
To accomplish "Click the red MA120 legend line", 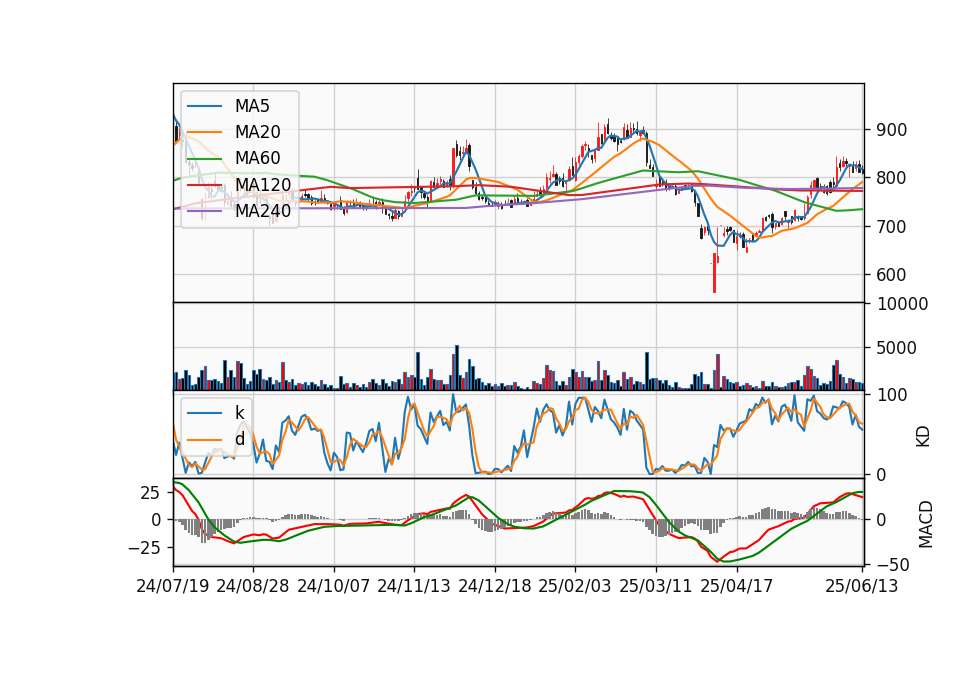I will (x=204, y=185).
